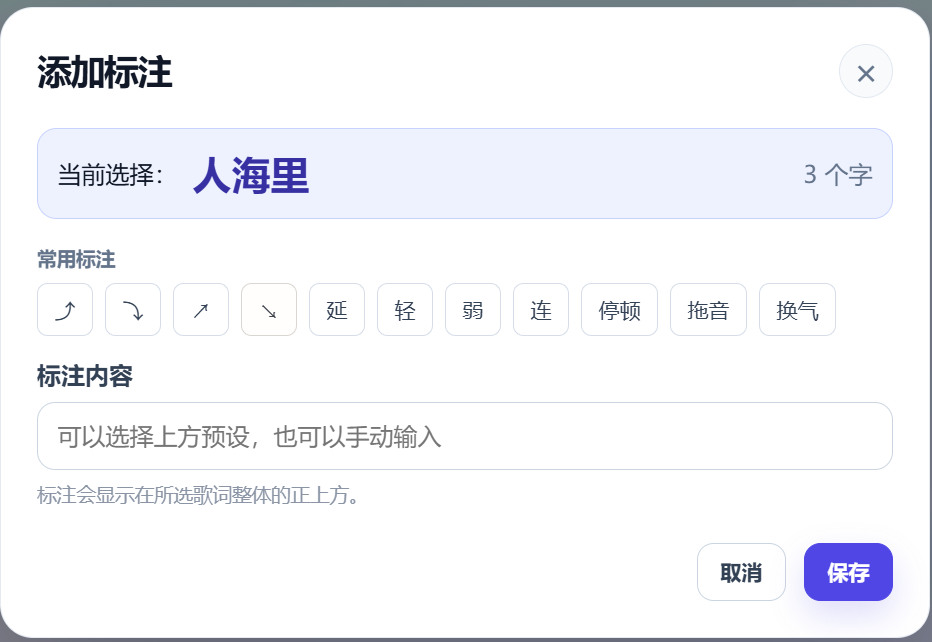Screen dimensions: 932x642
Task: Select the curved downward arrow preset
Action: (133, 310)
